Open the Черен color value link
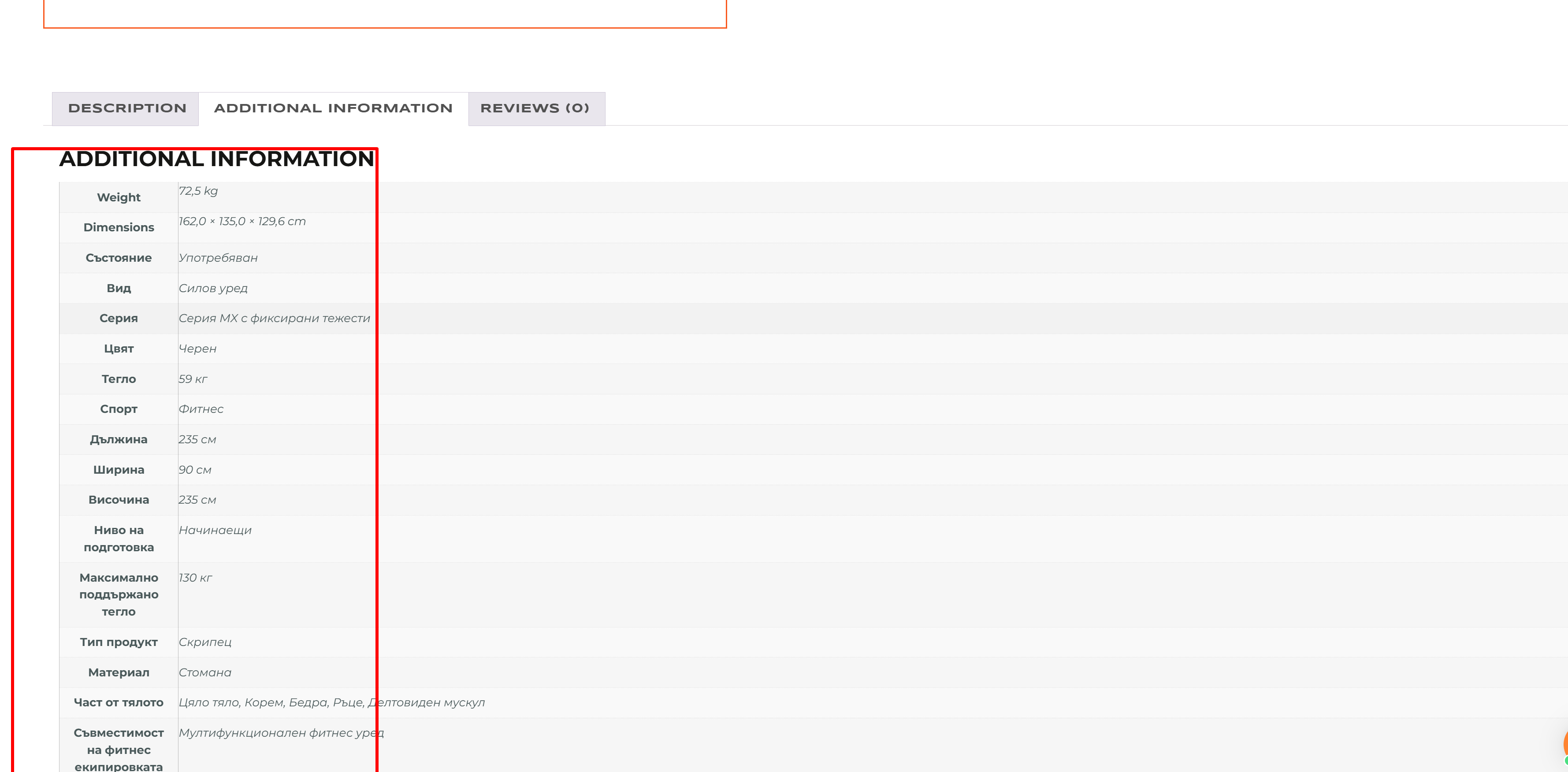 pos(197,349)
